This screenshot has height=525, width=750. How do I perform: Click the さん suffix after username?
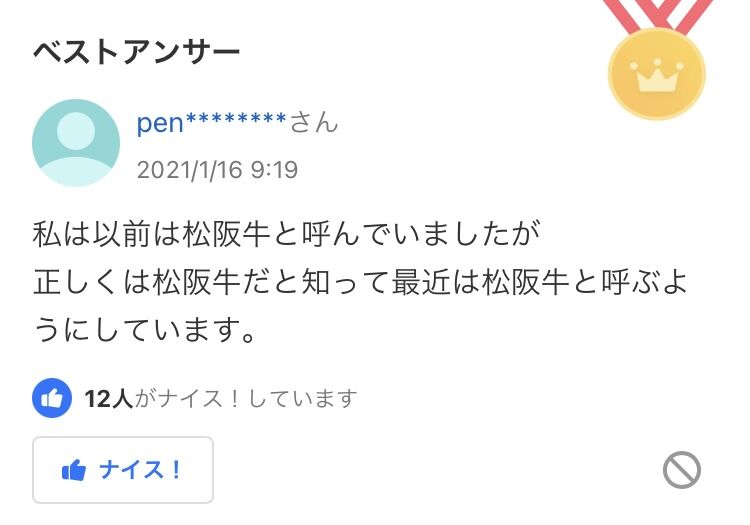tap(314, 124)
